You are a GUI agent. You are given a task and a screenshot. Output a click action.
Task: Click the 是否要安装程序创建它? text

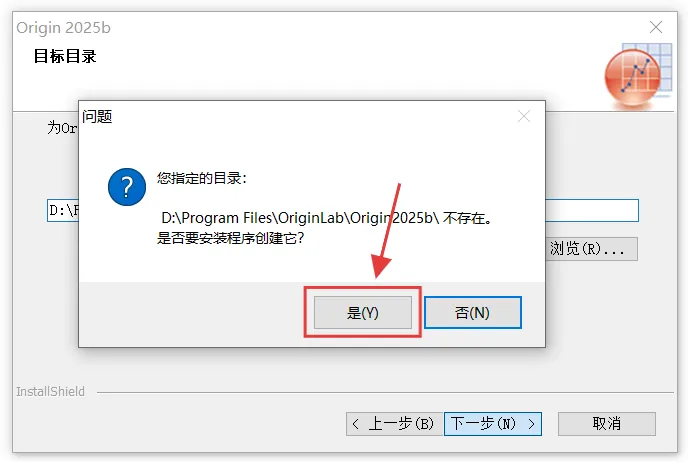tap(230, 238)
